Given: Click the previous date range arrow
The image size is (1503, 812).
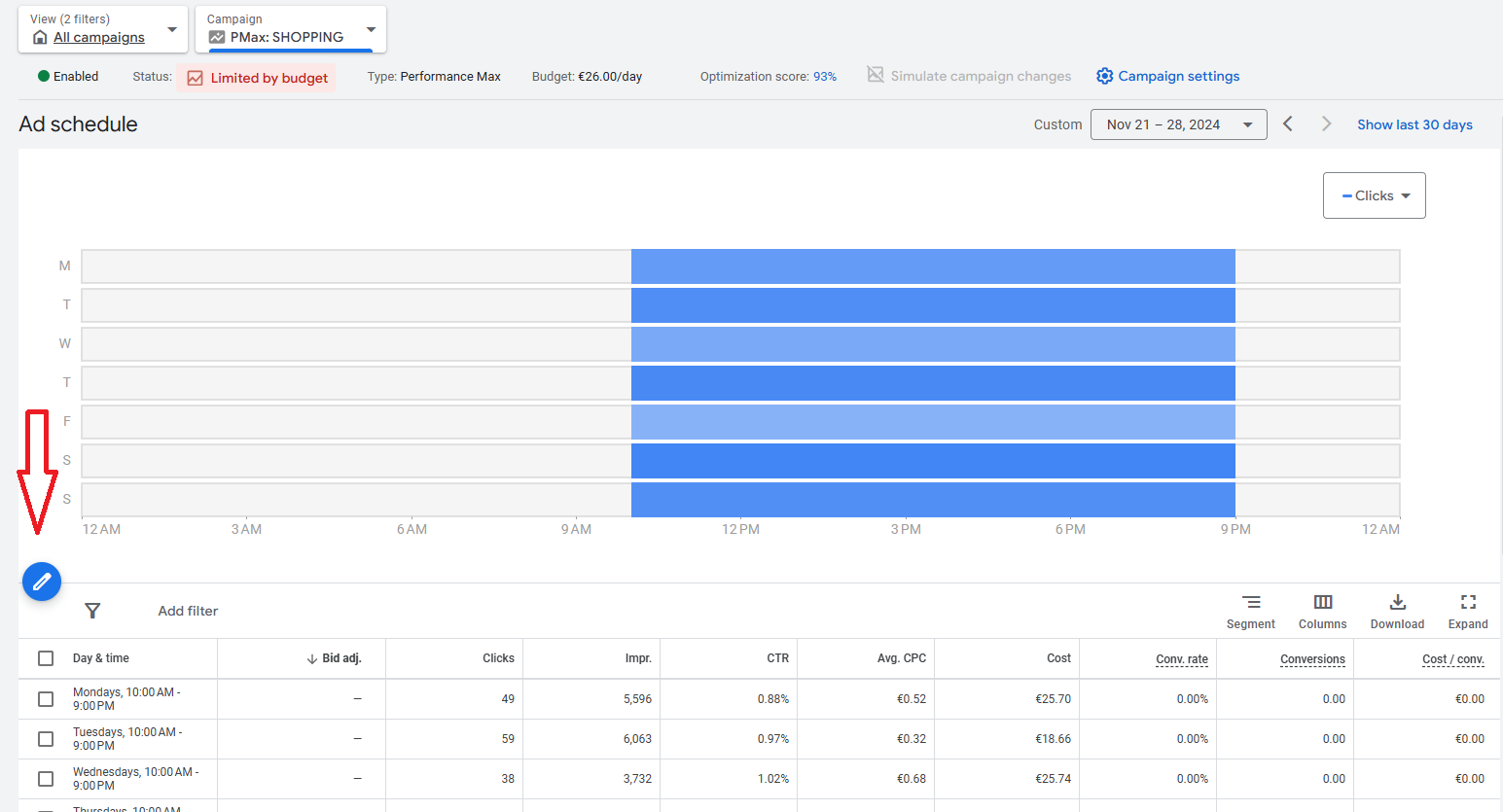Looking at the screenshot, I should pos(1288,124).
